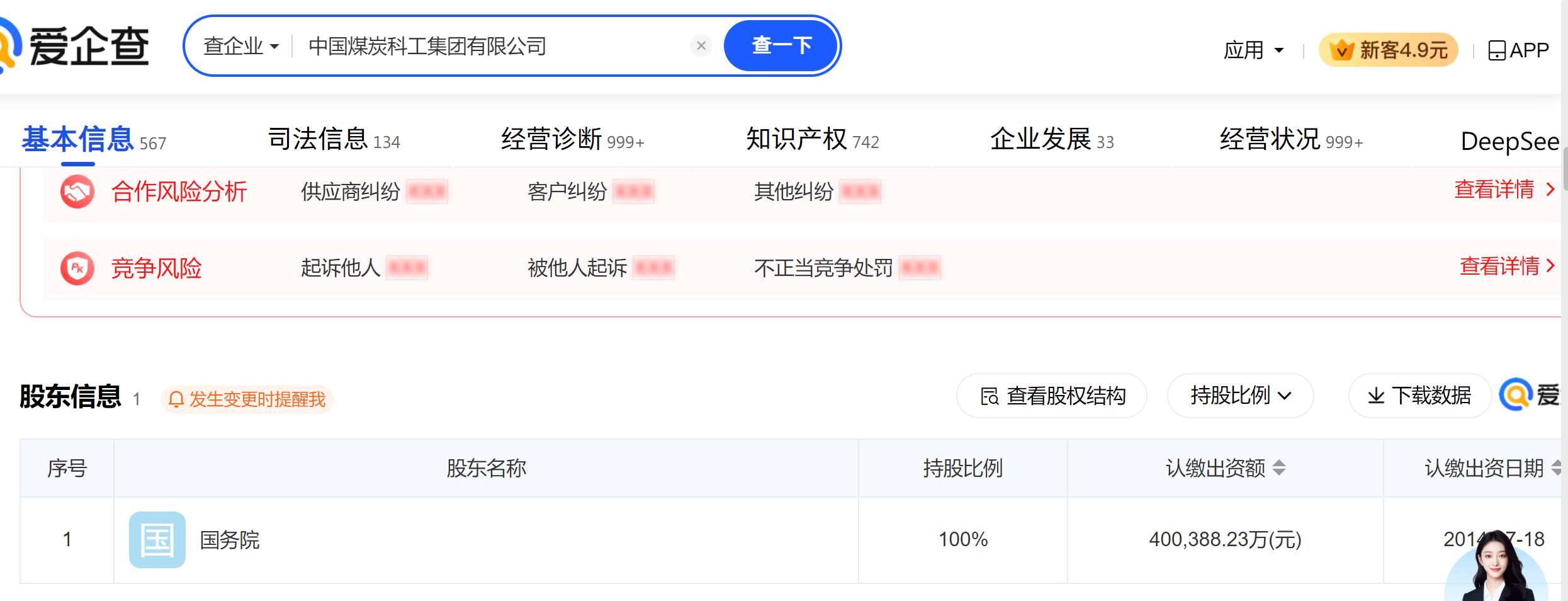
Task: Click the 股东名称 column header
Action: [x=486, y=468]
